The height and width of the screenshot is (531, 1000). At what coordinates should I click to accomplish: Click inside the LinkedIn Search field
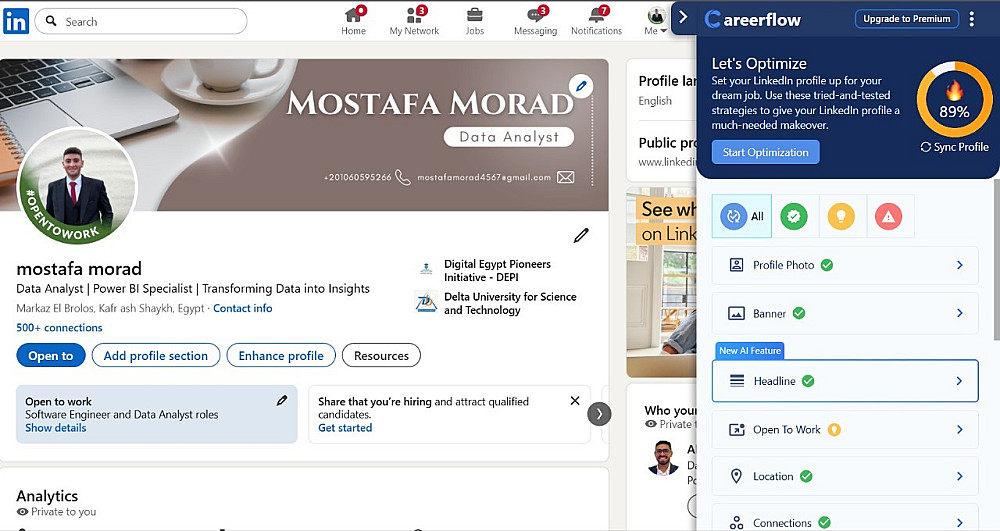coord(141,22)
